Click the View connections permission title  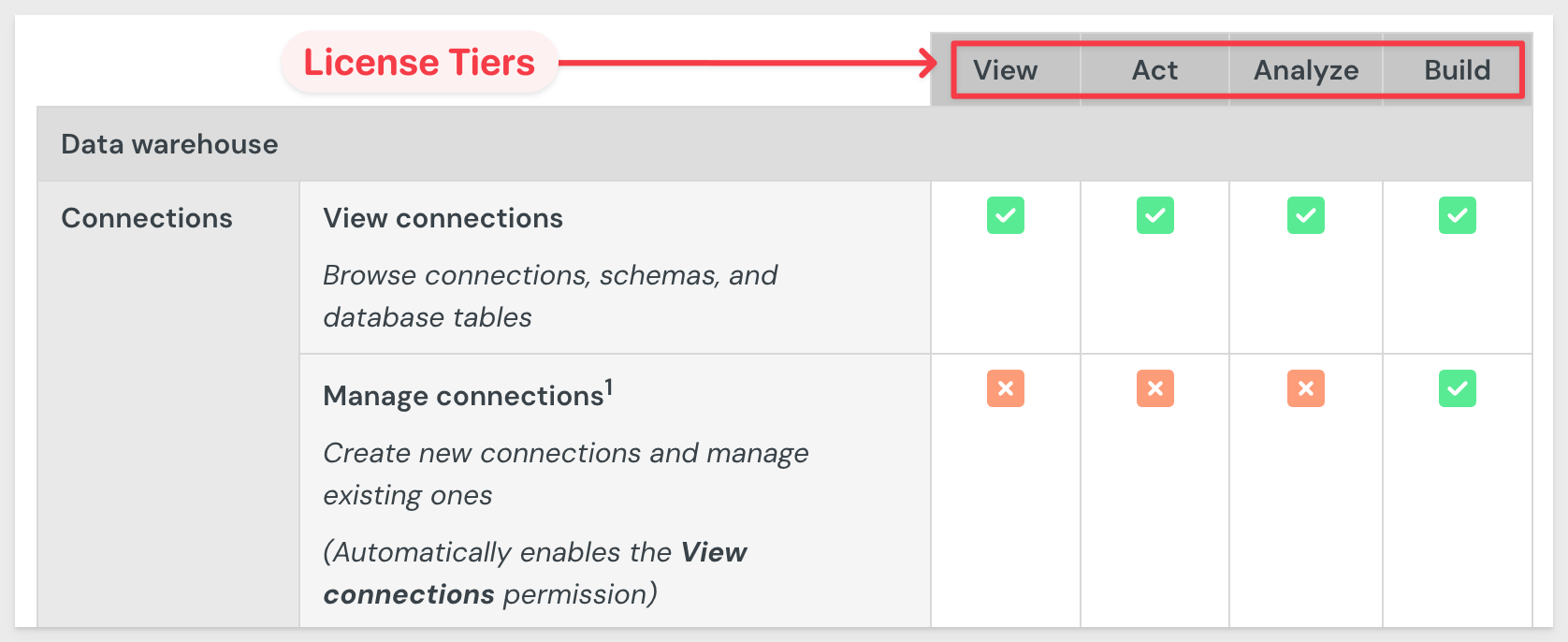(x=443, y=218)
